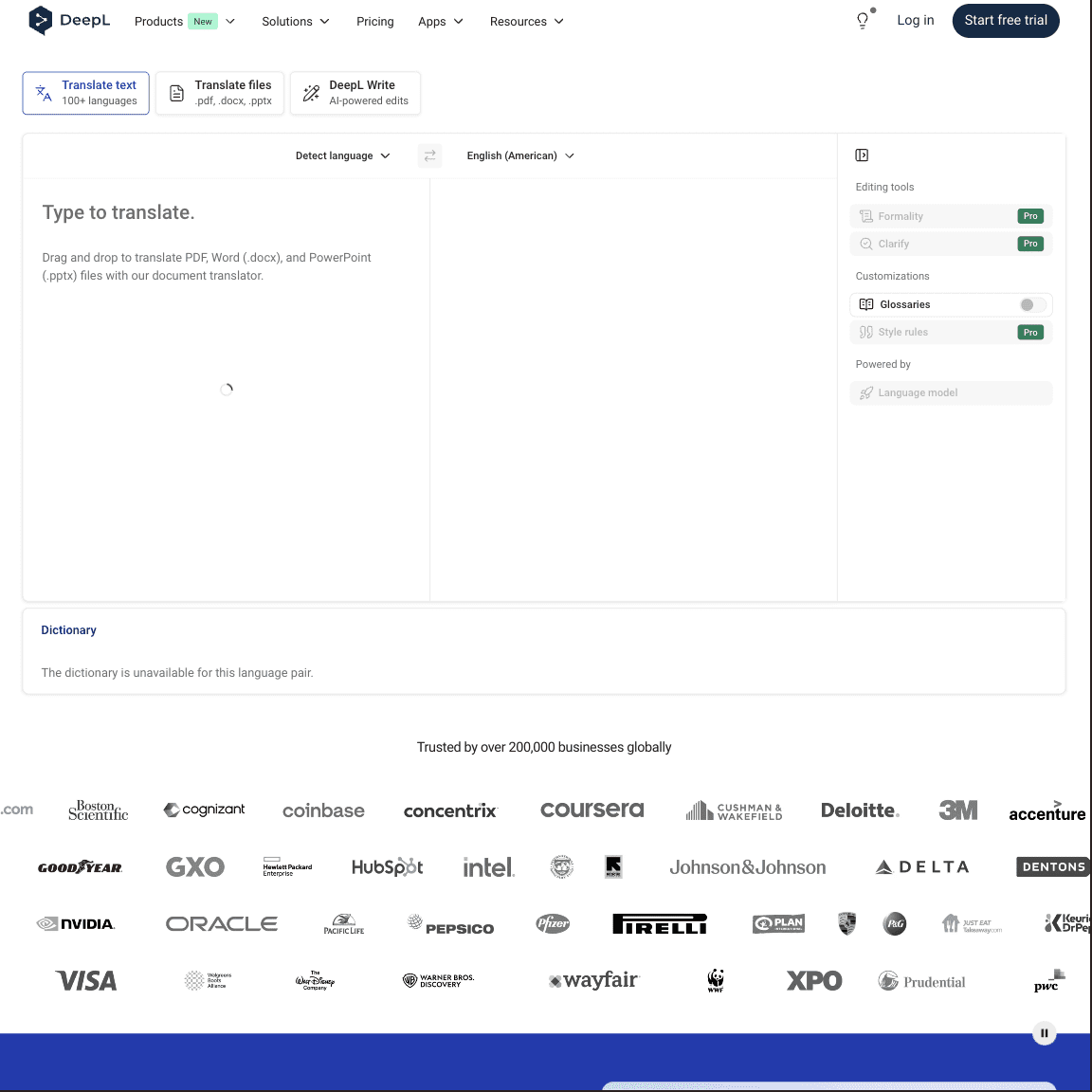The height and width of the screenshot is (1092, 1092).
Task: Click the Clarify Pro badge
Action: pyautogui.click(x=1030, y=244)
